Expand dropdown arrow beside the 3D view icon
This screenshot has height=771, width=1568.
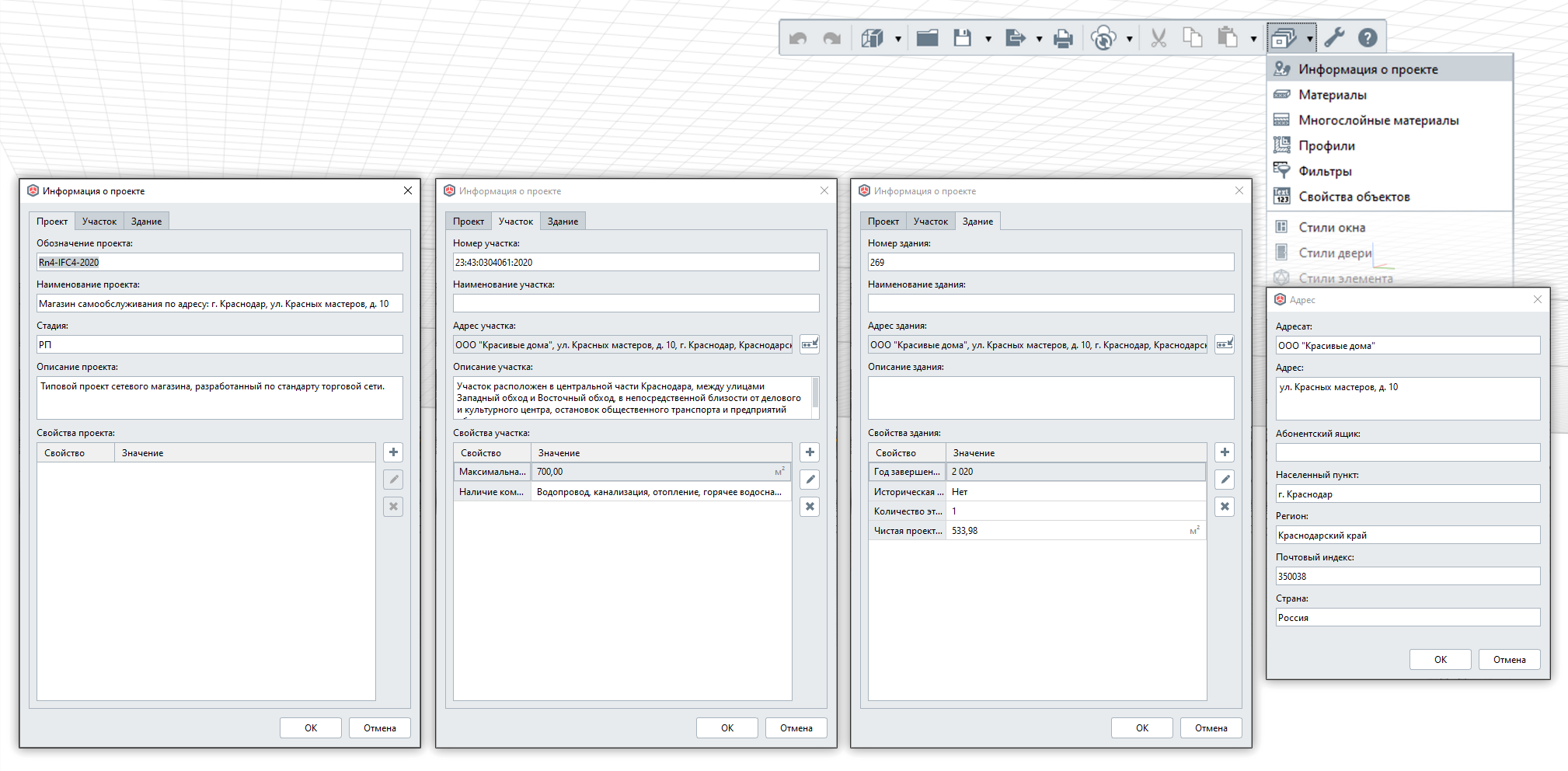898,38
